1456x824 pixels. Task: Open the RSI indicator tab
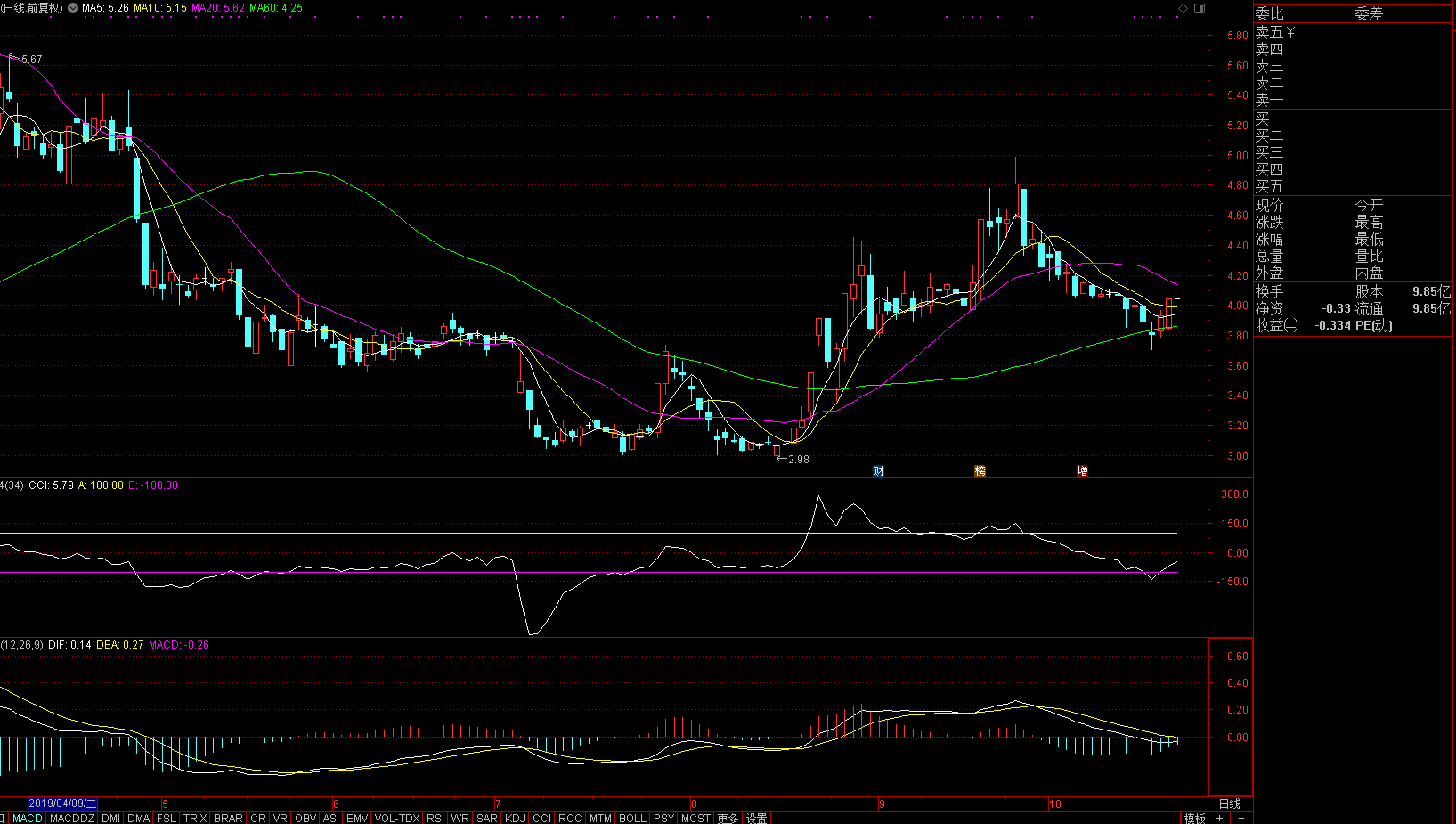point(435,818)
